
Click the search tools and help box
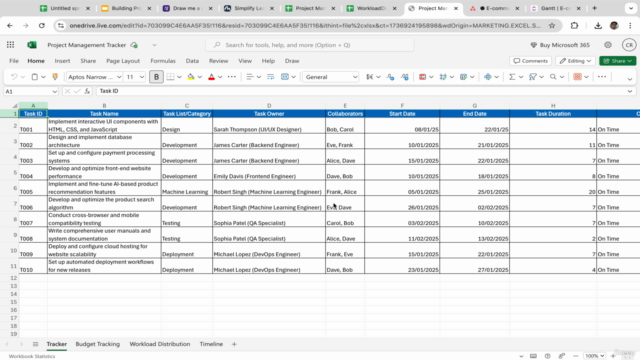(310, 45)
